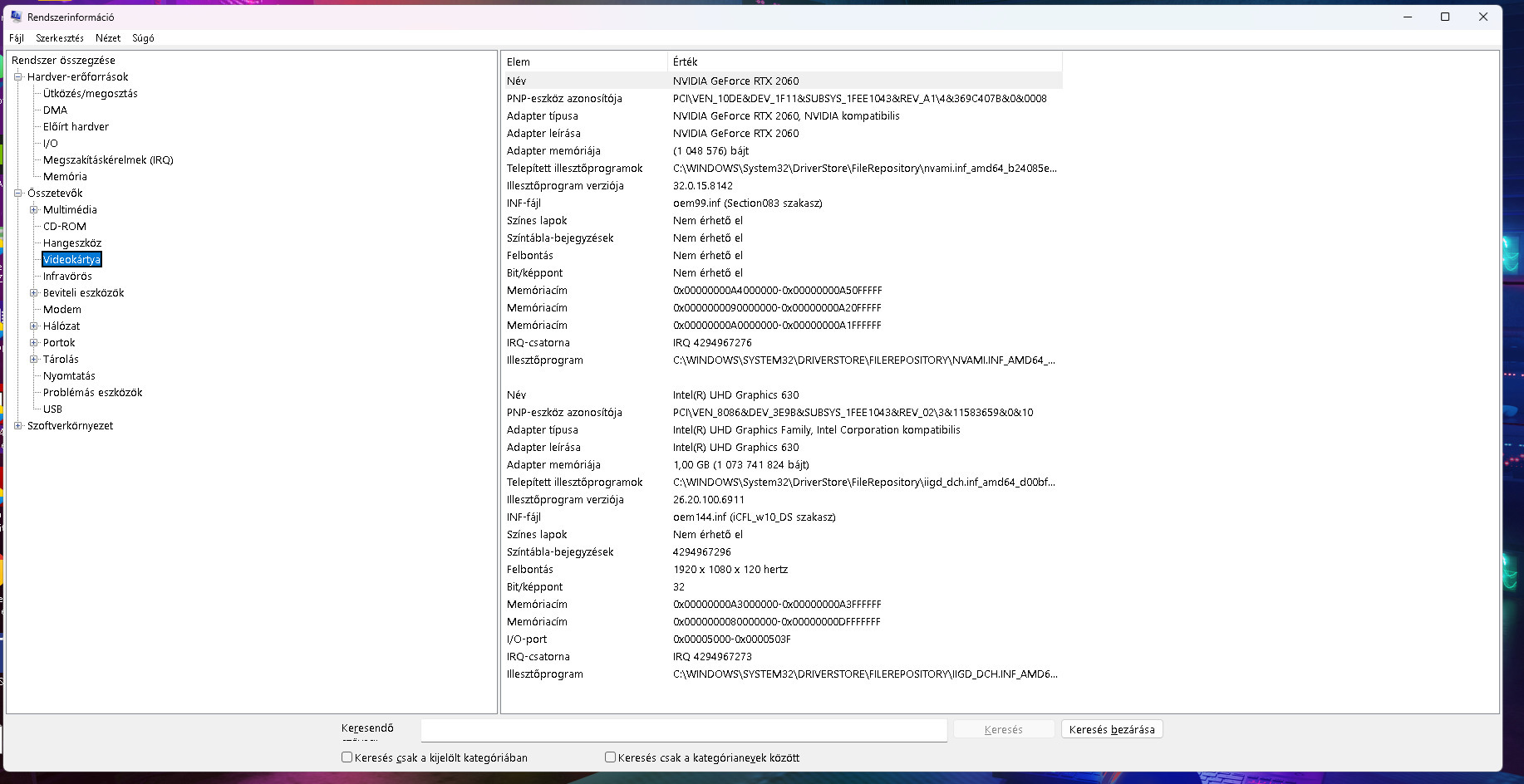Click 'NVIDIA GeForce RTX 2060, NVIDIA kompatibilis' value
1524x784 pixels.
click(786, 115)
